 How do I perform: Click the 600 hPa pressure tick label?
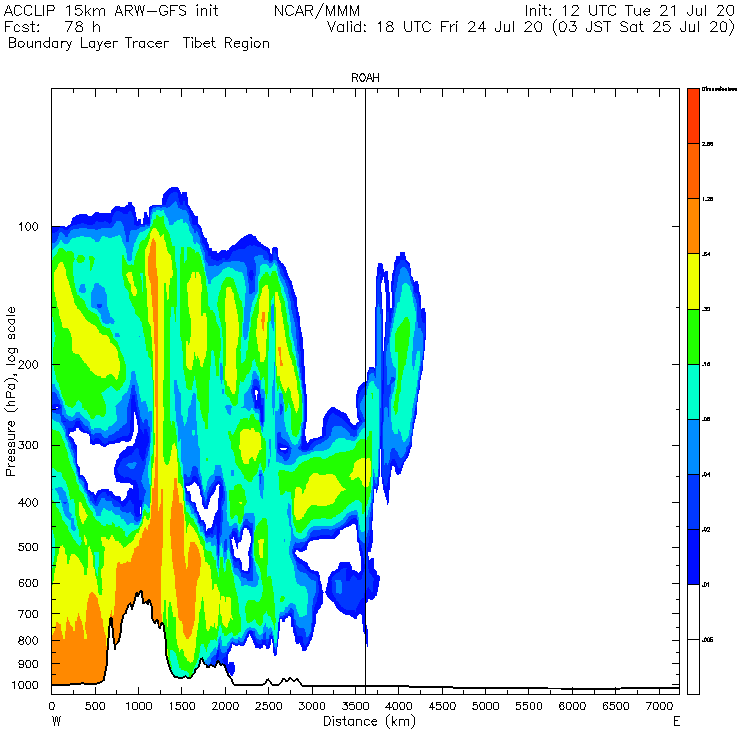tap(28, 583)
